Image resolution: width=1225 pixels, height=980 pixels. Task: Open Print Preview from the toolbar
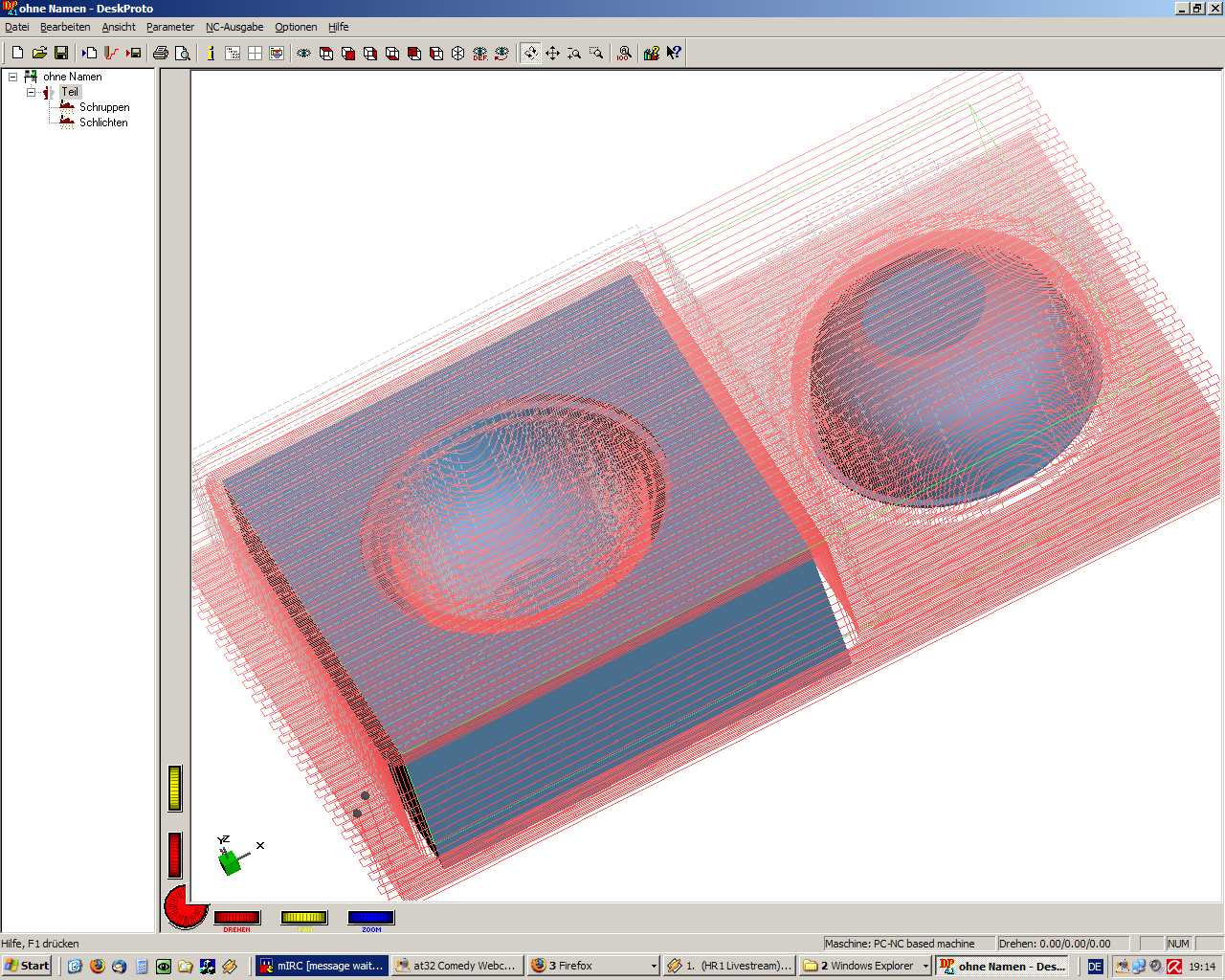[x=183, y=54]
